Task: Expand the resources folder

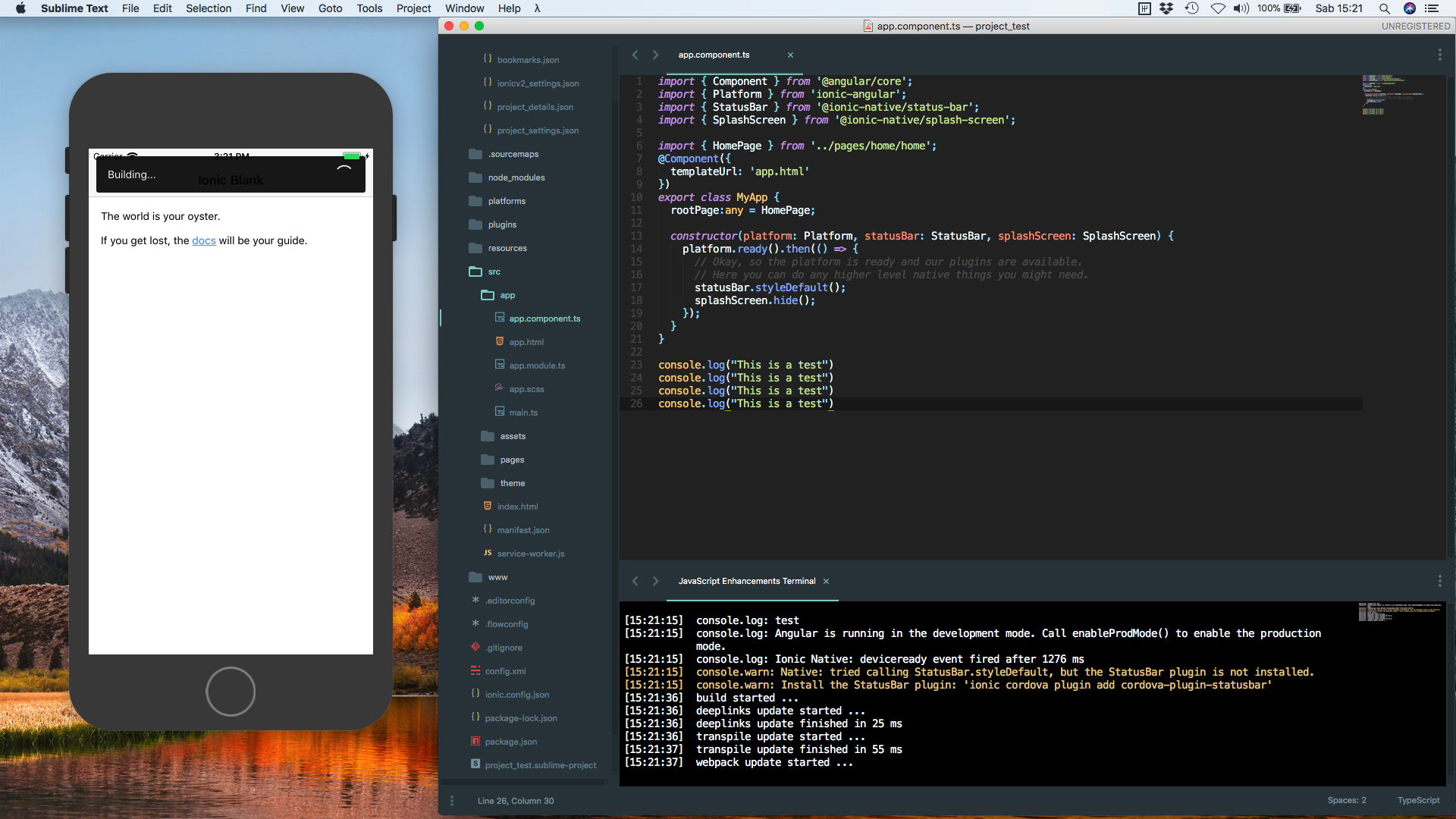Action: (507, 248)
